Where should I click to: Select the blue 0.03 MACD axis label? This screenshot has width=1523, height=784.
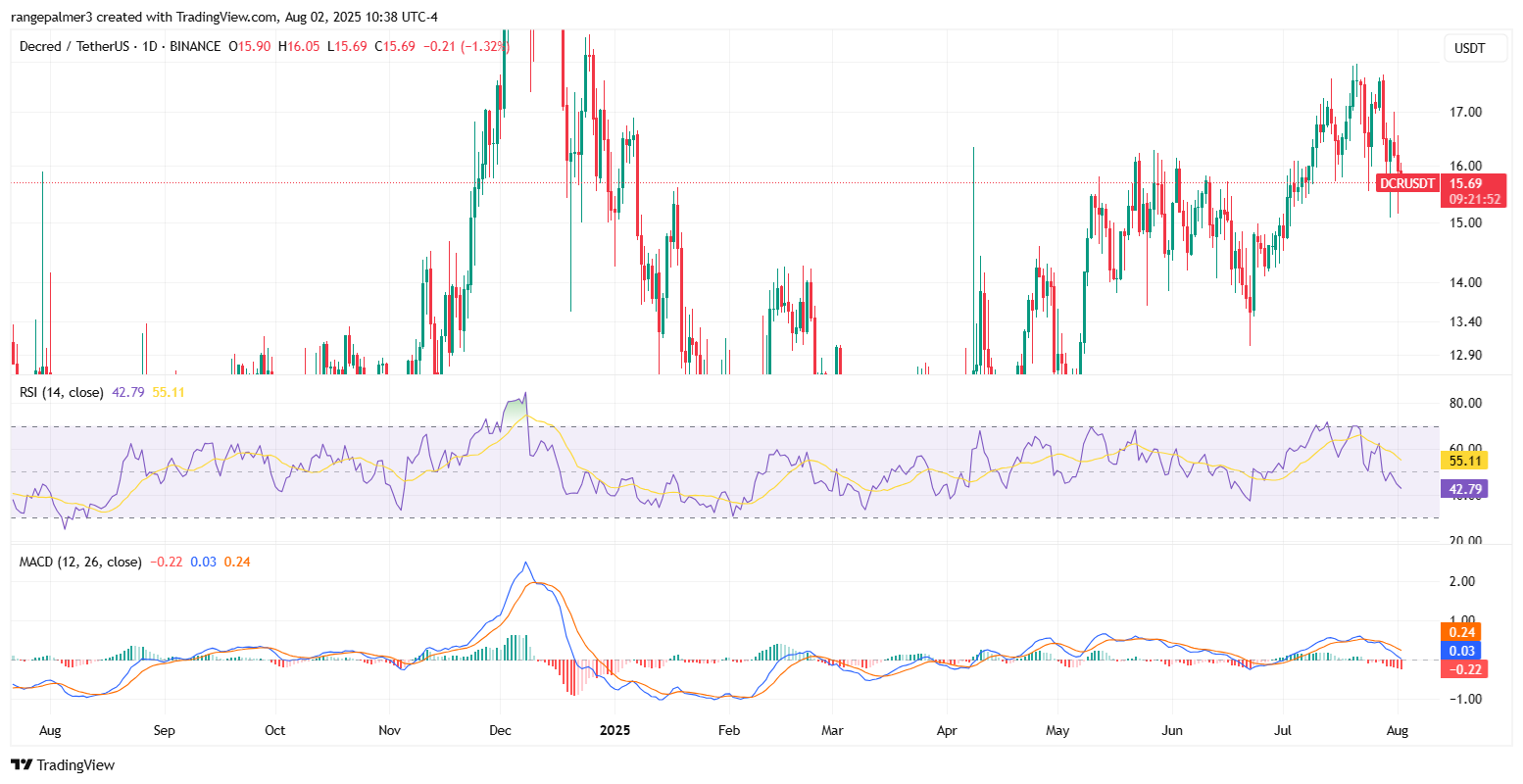1461,651
